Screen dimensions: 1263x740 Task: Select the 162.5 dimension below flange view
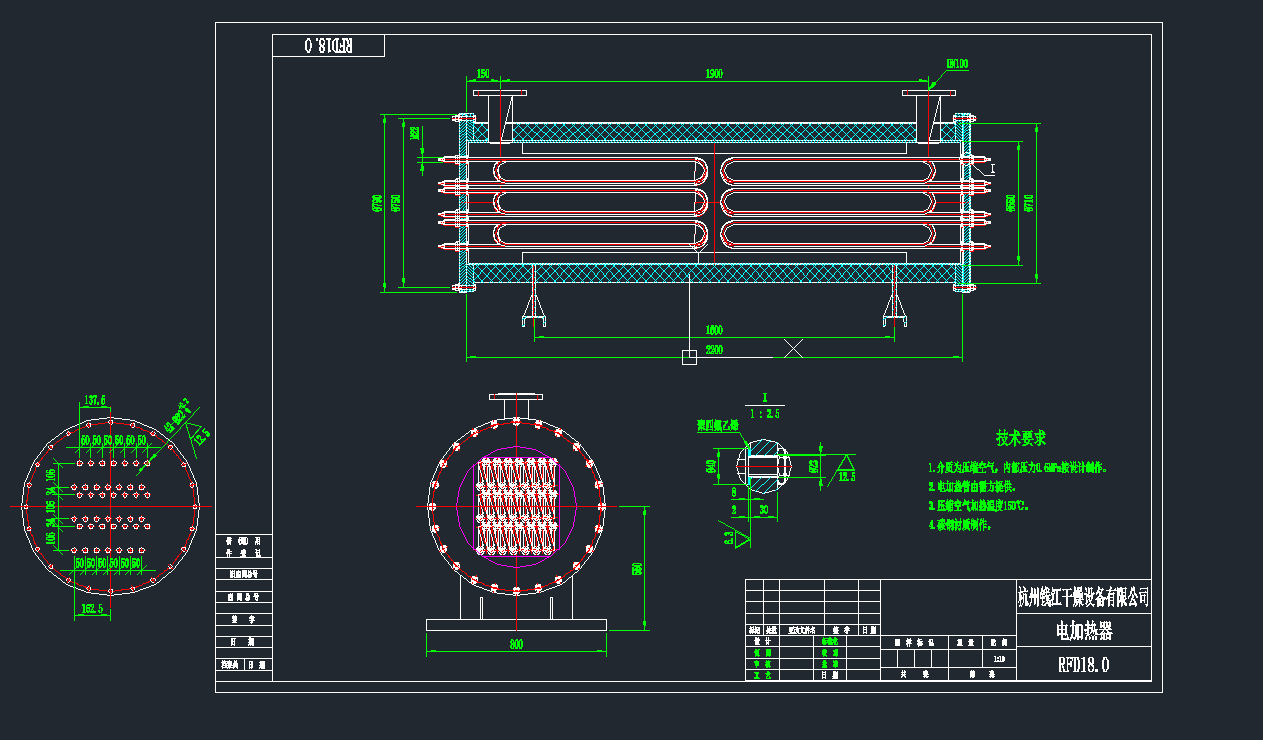tap(91, 606)
